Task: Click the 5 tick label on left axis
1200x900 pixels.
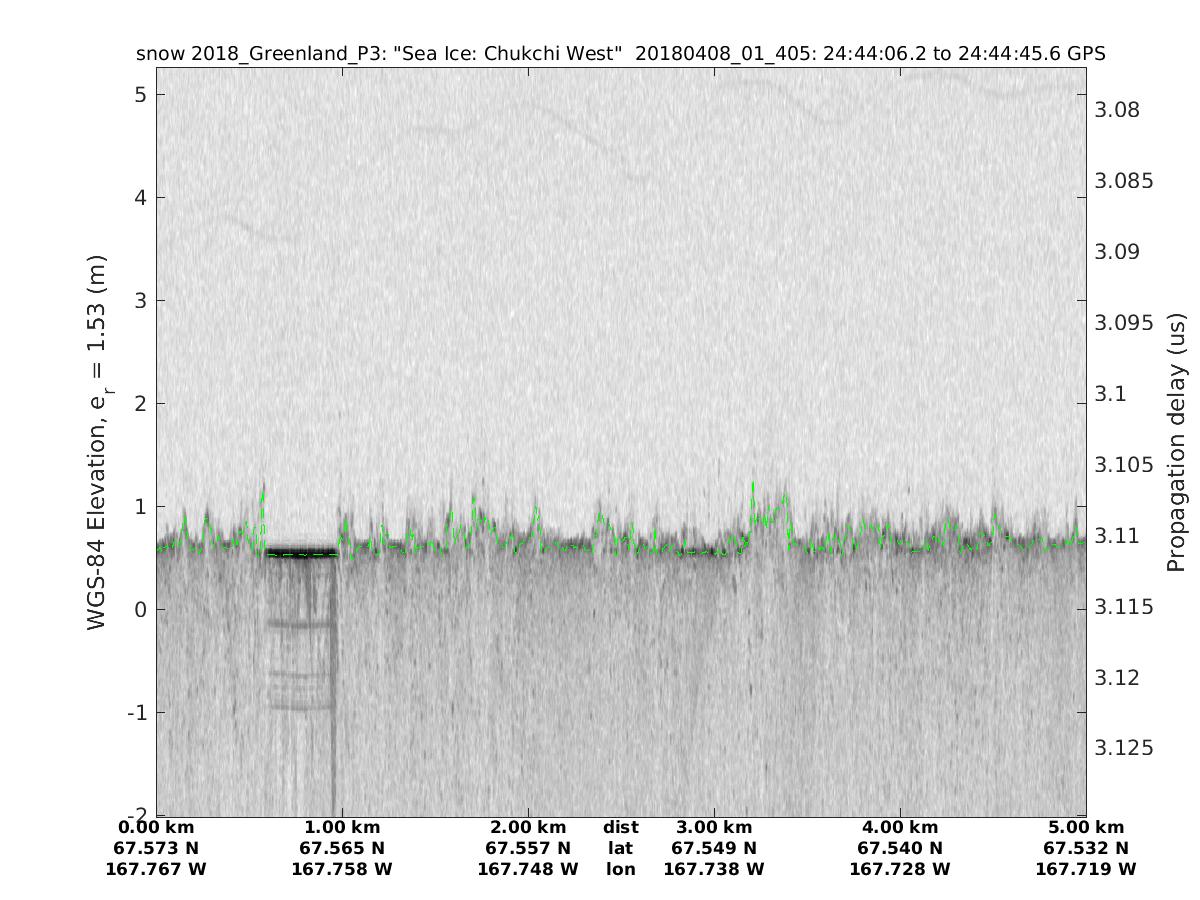Action: [x=138, y=95]
